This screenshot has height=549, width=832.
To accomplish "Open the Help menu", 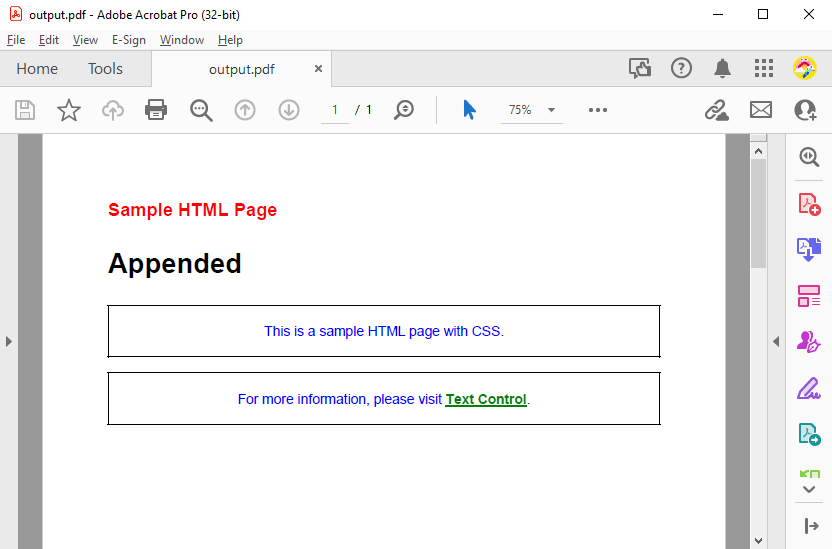I will tap(230, 40).
